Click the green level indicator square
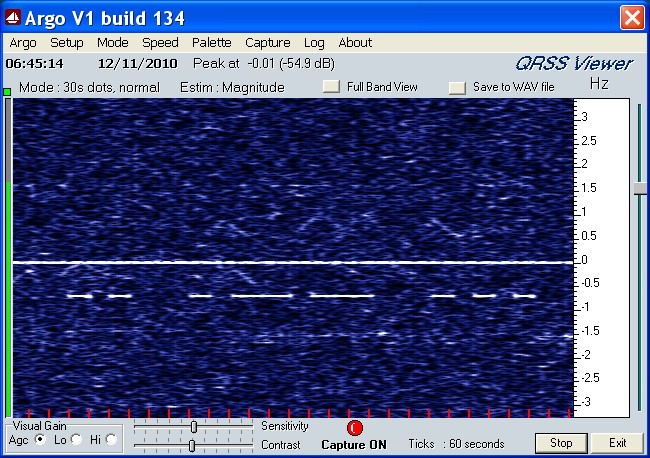Viewport: 650px width, 458px height. tap(7, 92)
